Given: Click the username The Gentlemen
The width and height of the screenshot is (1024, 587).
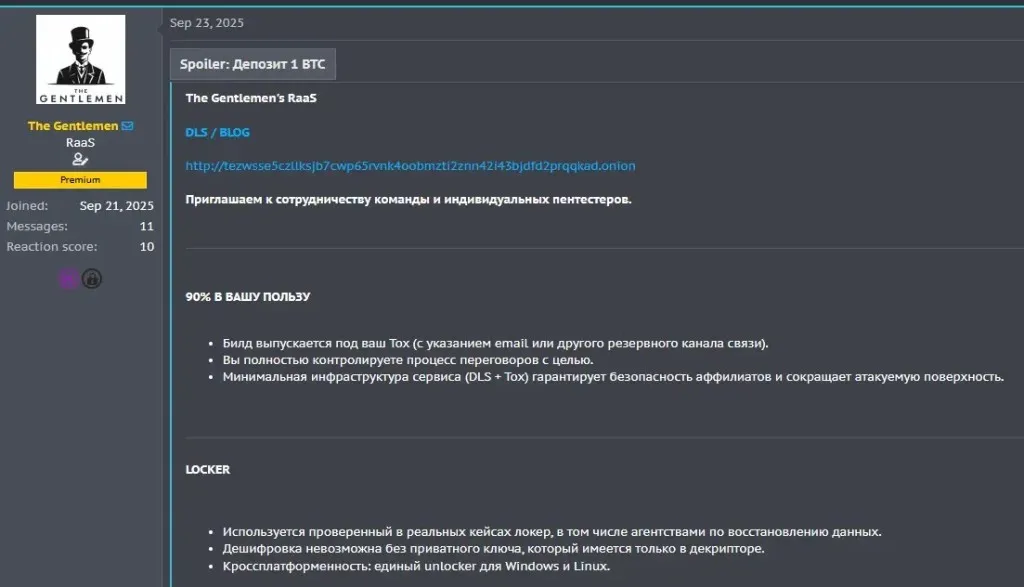Looking at the screenshot, I should (x=72, y=125).
